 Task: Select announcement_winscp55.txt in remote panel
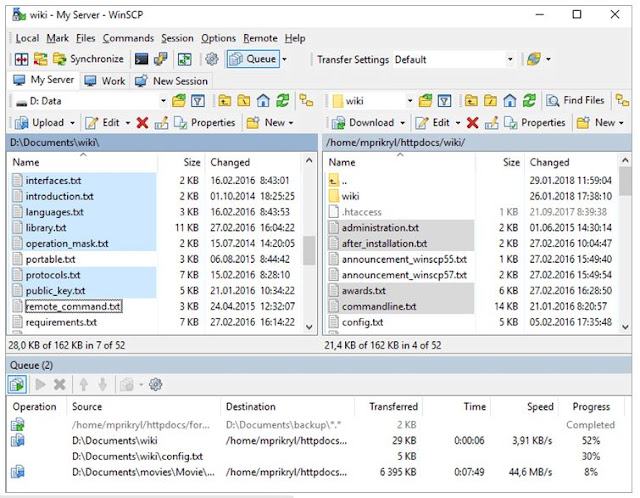tap(404, 259)
